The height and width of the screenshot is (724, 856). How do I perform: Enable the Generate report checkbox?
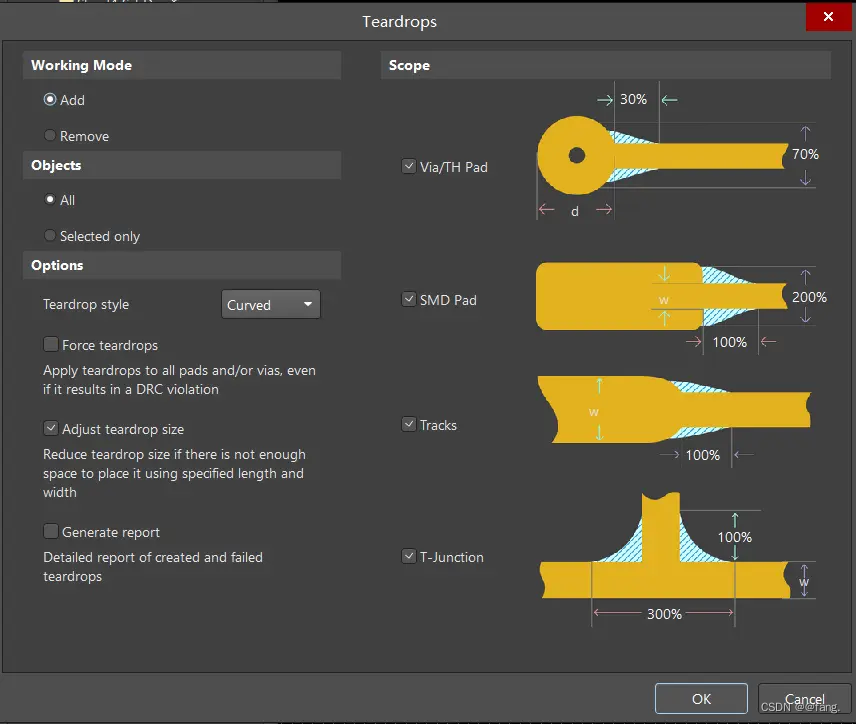click(51, 532)
